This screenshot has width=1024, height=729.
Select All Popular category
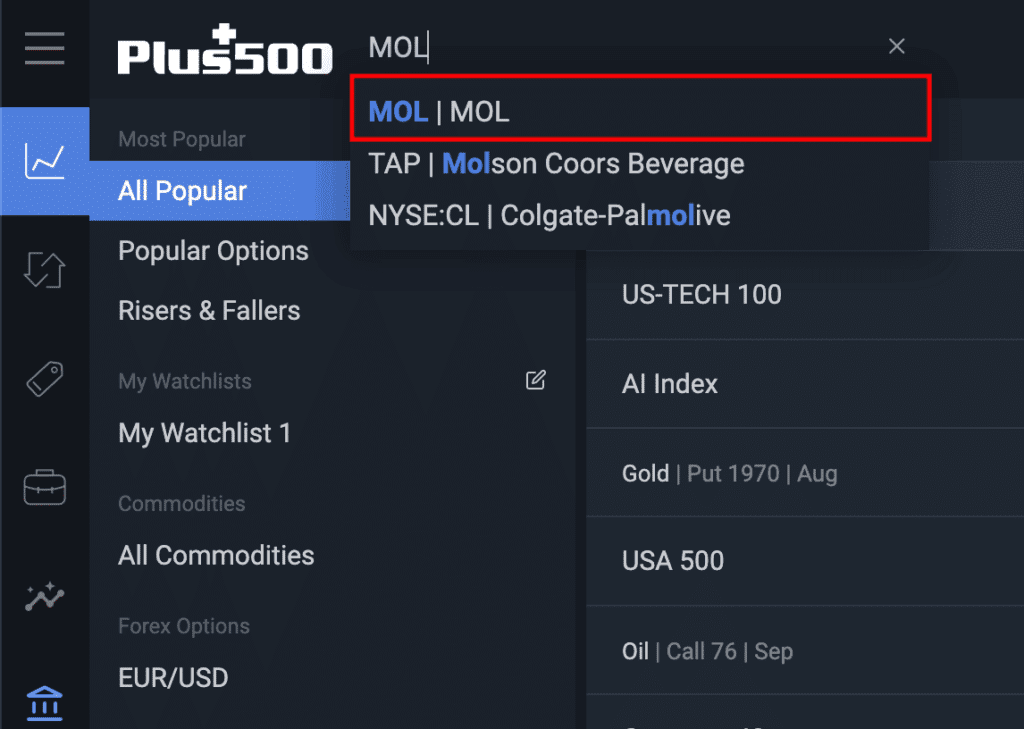coord(183,191)
